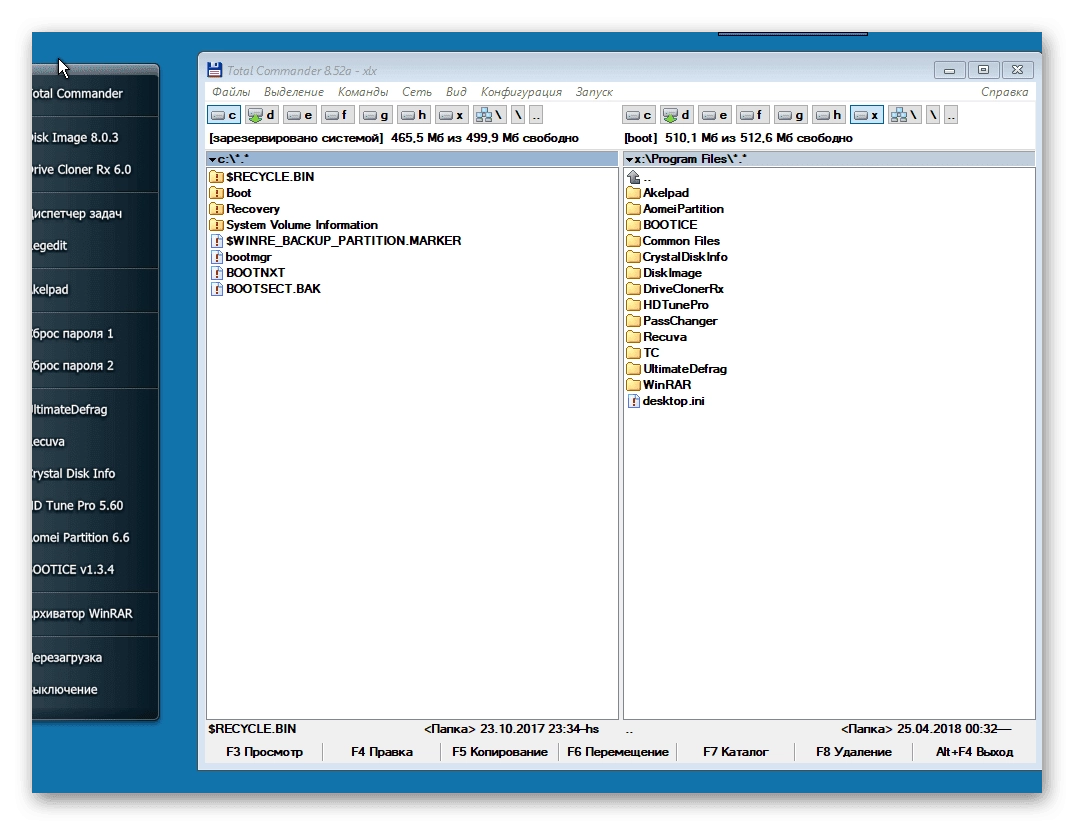Select drive g in left panel

tap(375, 115)
